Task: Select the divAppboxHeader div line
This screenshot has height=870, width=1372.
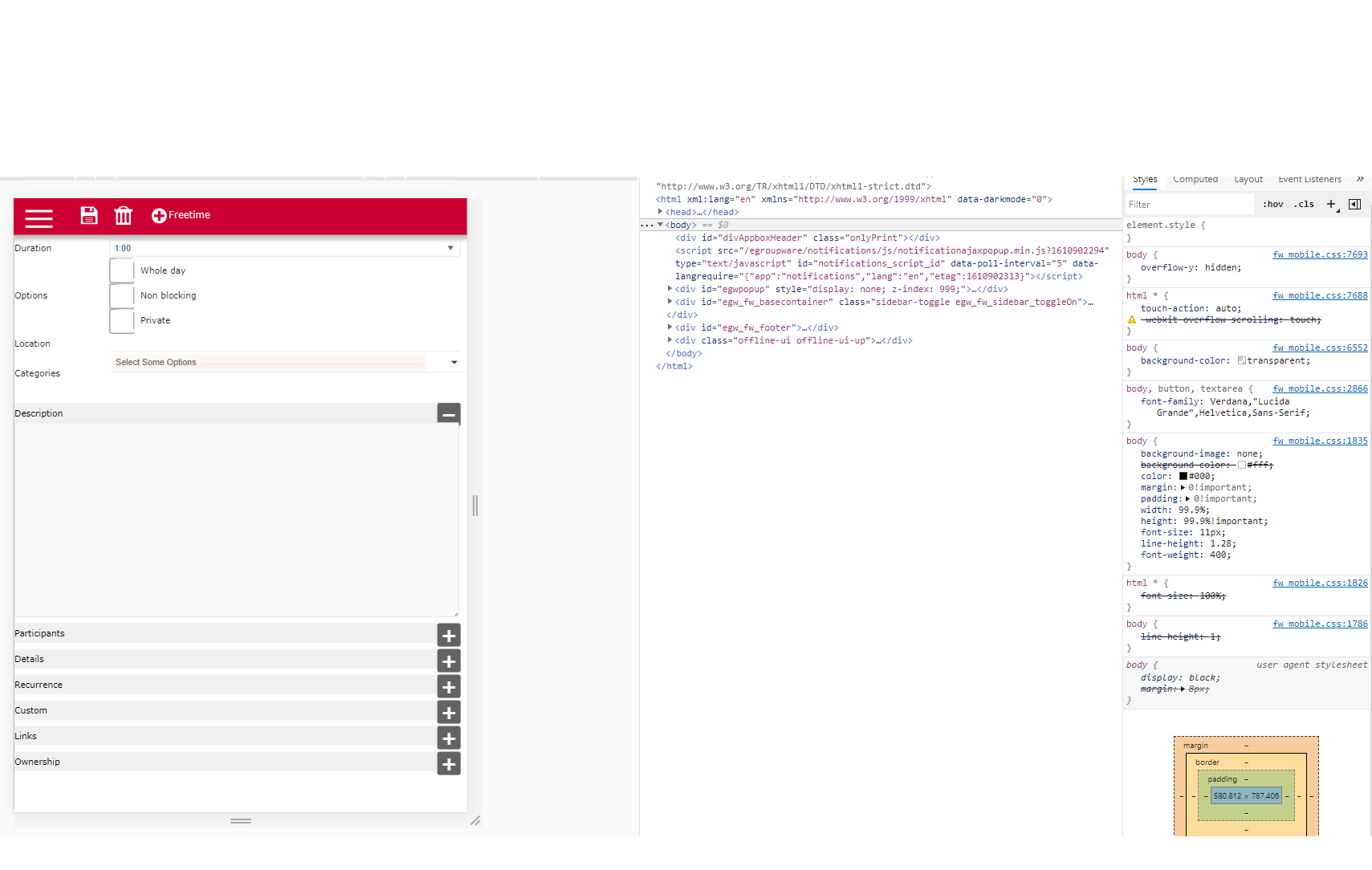Action: point(807,238)
